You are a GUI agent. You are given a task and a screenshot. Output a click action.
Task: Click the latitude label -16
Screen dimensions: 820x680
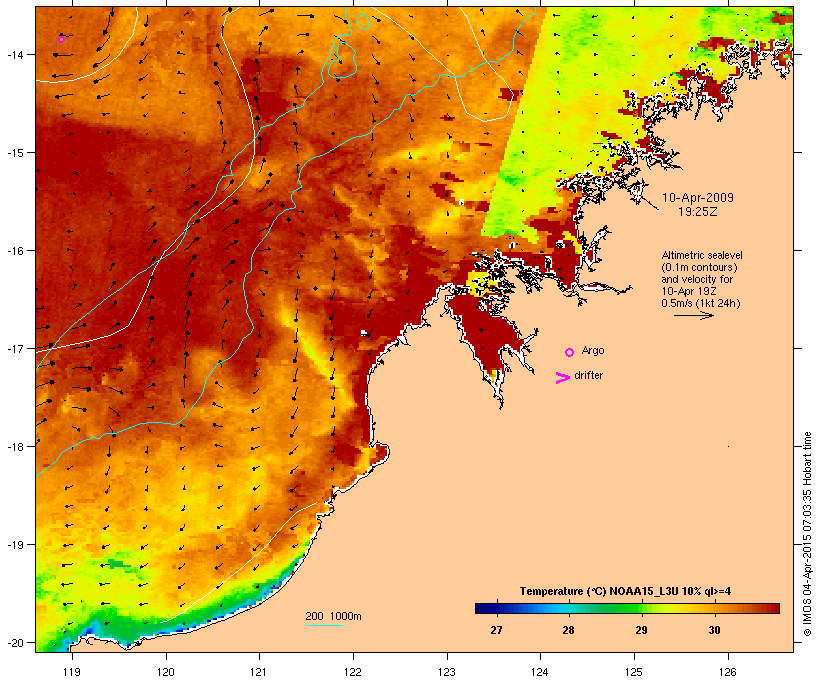point(14,251)
